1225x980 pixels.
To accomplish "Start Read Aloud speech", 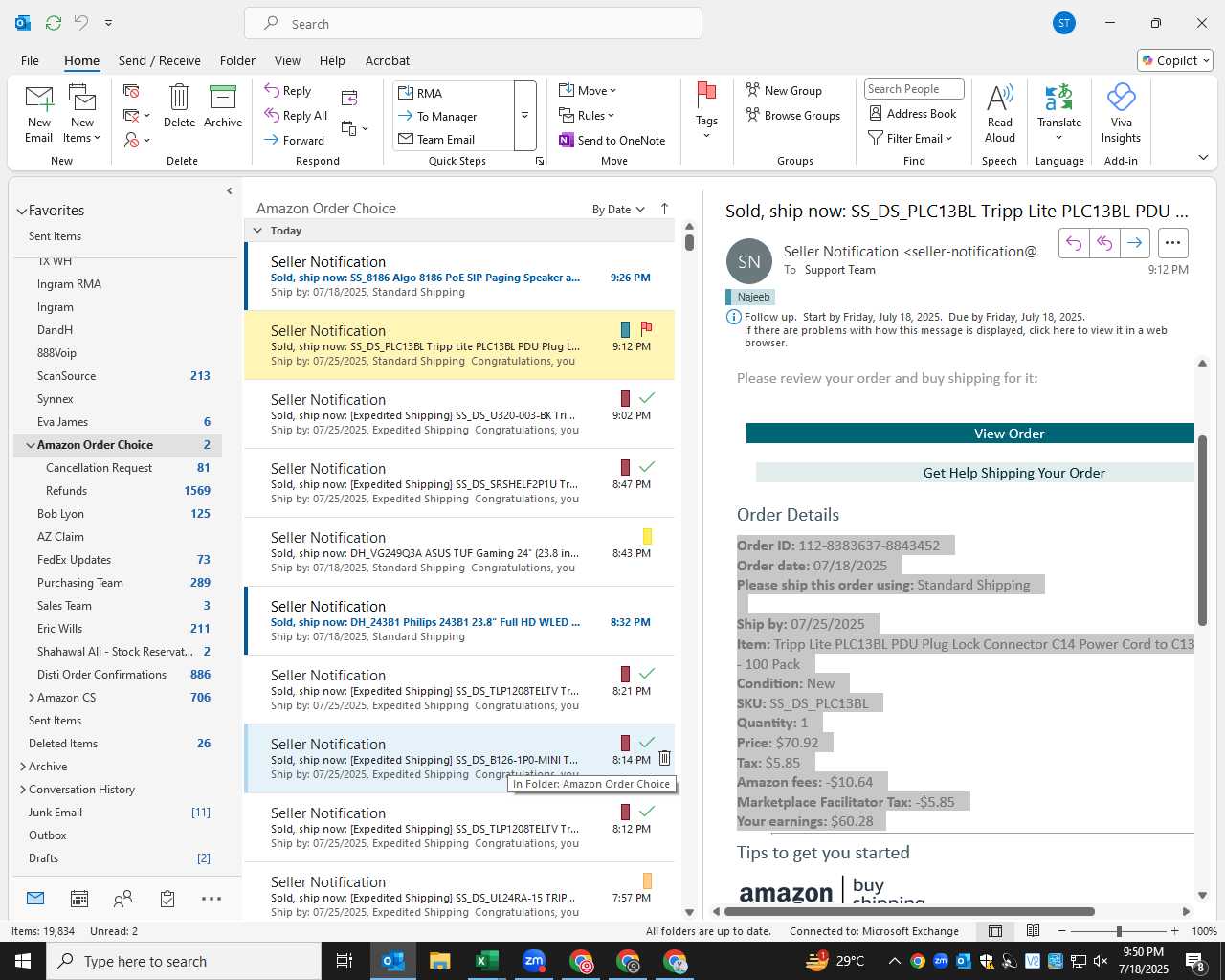I will (x=999, y=113).
